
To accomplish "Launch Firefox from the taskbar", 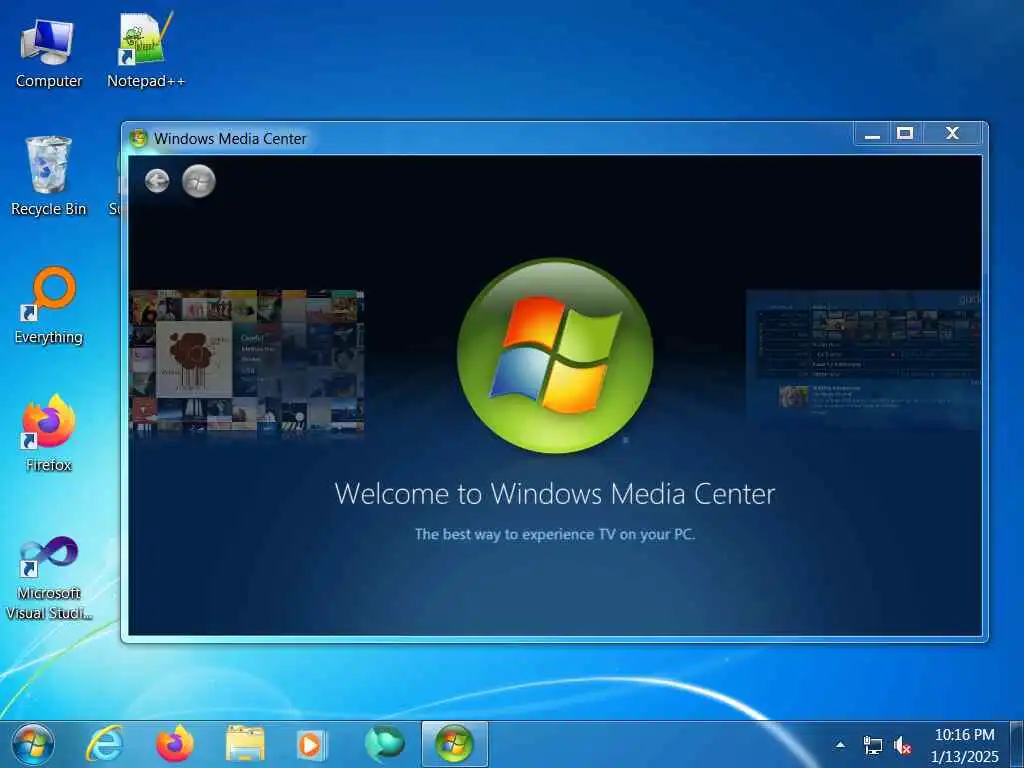I will click(x=175, y=744).
